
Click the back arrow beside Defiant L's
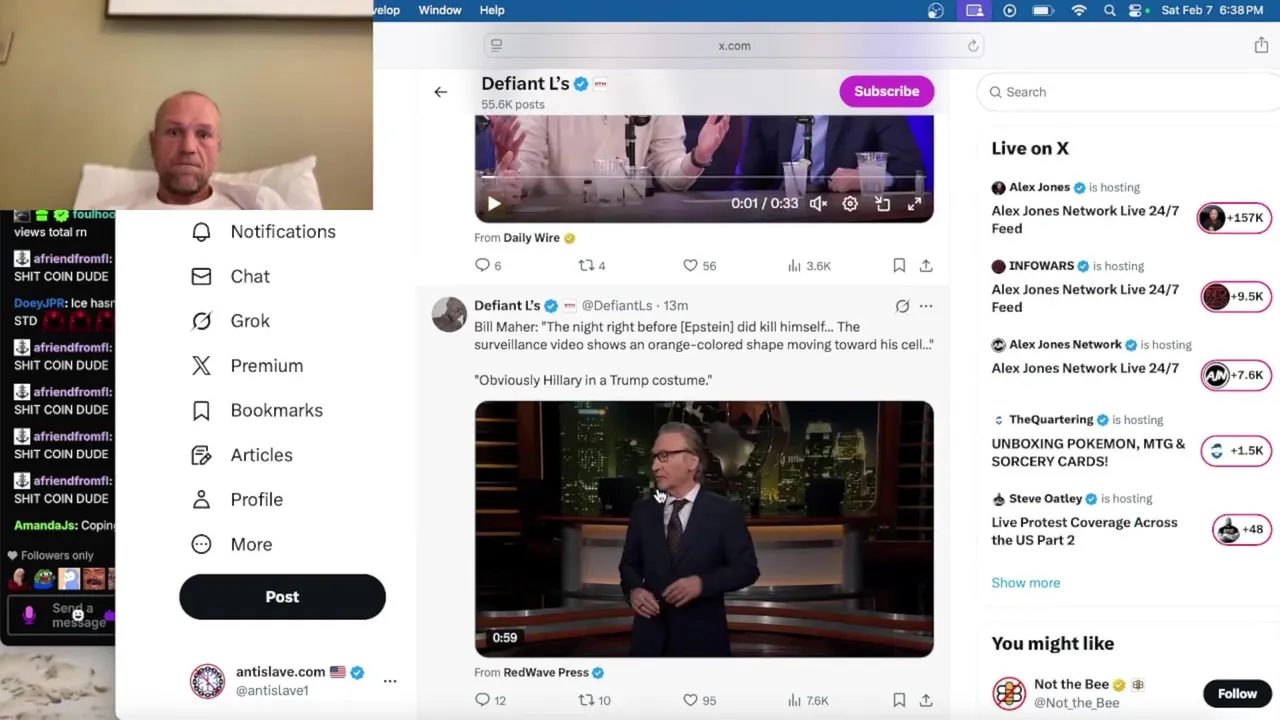click(440, 92)
